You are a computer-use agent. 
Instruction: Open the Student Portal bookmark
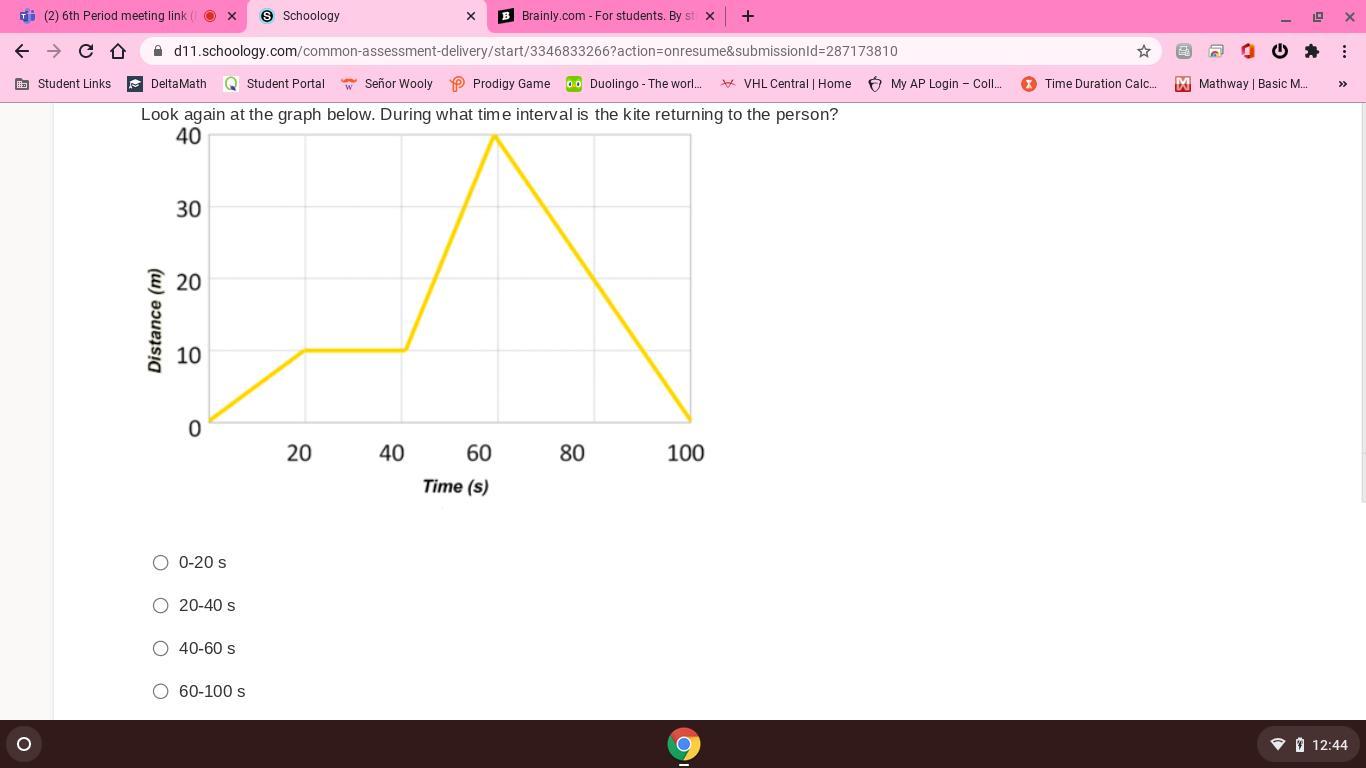[274, 84]
